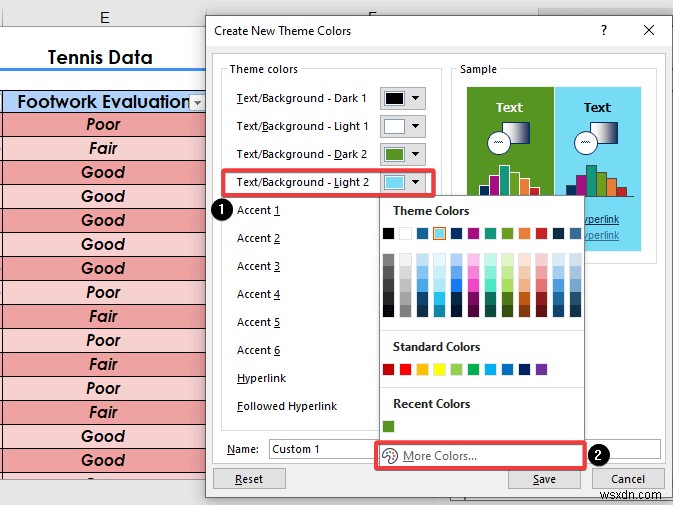The width and height of the screenshot is (673, 505).
Task: Select the first Poor cell below header
Action: [103, 124]
